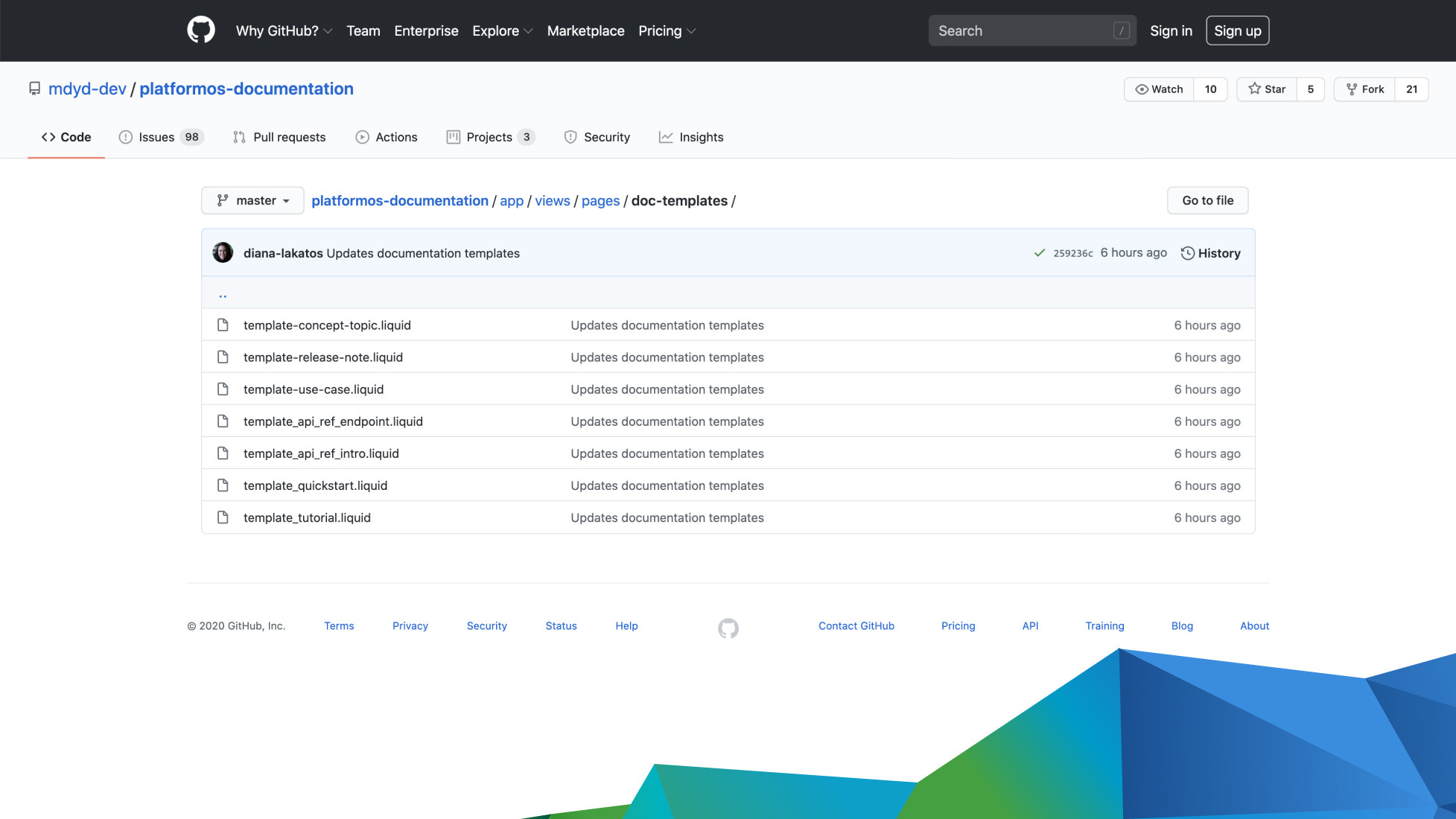
Task: Open the master branch selector
Action: click(252, 200)
